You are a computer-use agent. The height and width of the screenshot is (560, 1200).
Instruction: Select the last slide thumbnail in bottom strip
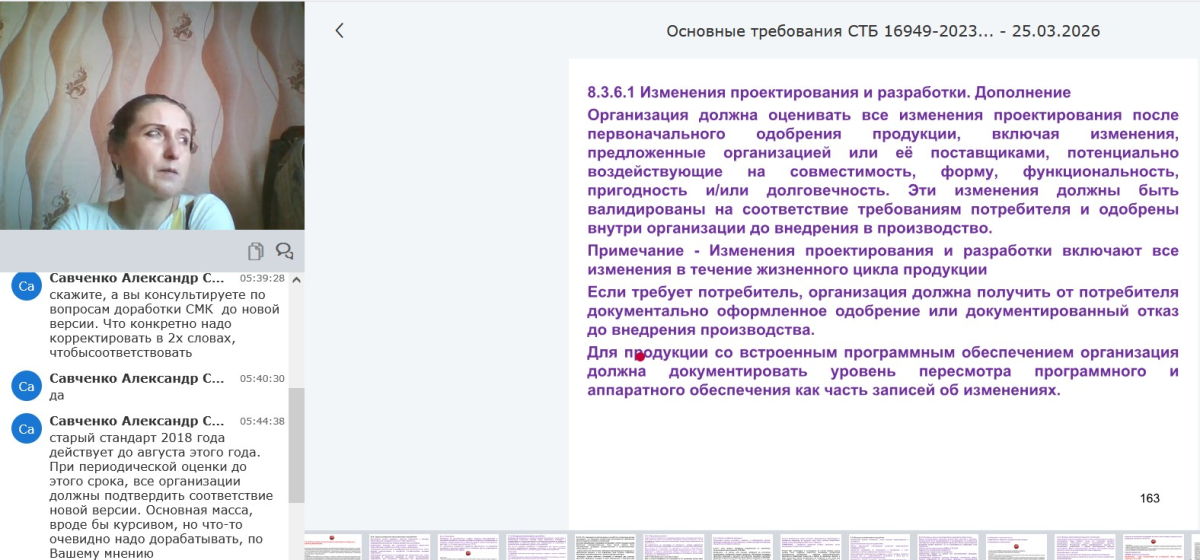coord(1155,546)
